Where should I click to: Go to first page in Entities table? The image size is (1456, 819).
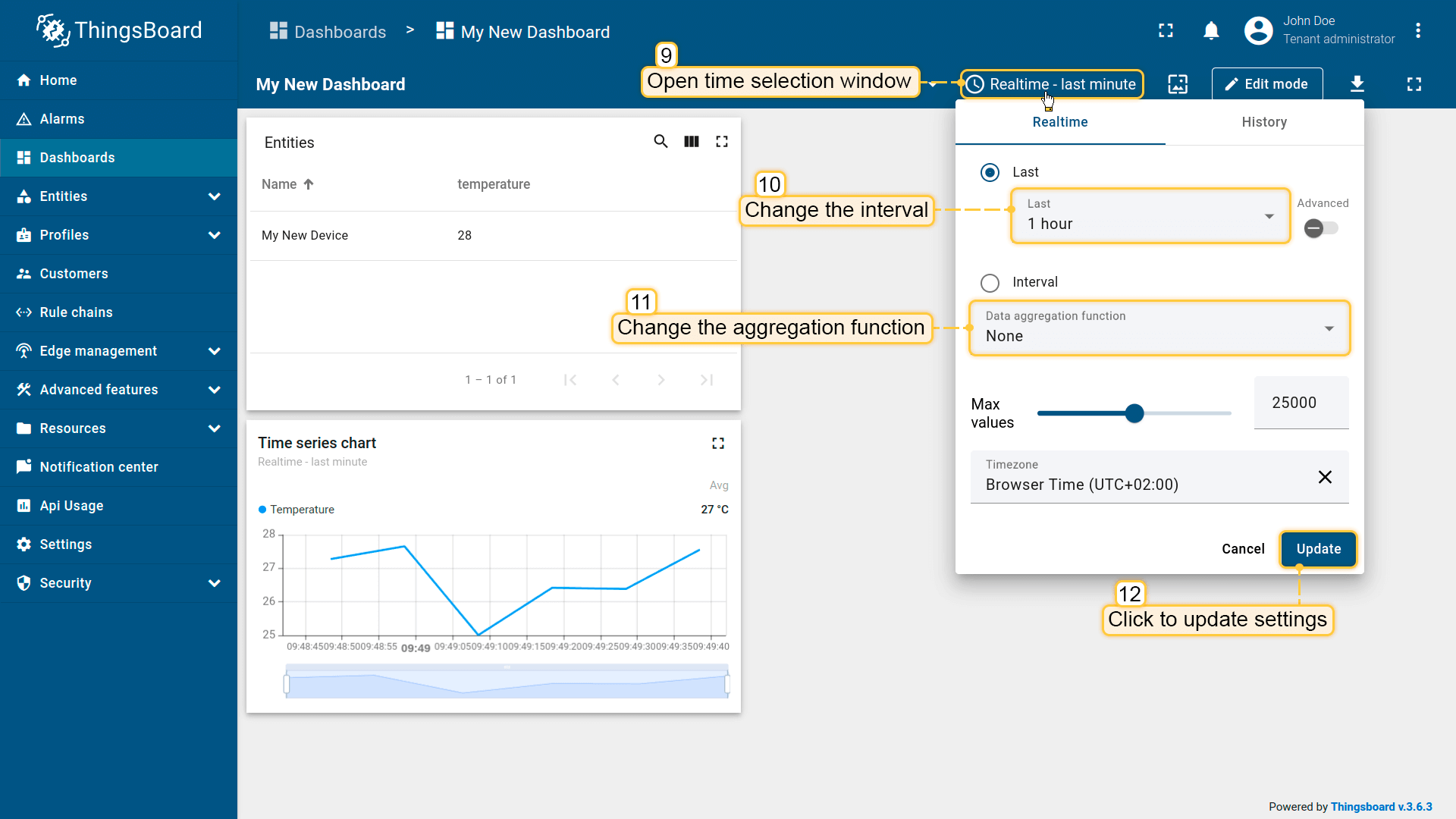tap(570, 380)
